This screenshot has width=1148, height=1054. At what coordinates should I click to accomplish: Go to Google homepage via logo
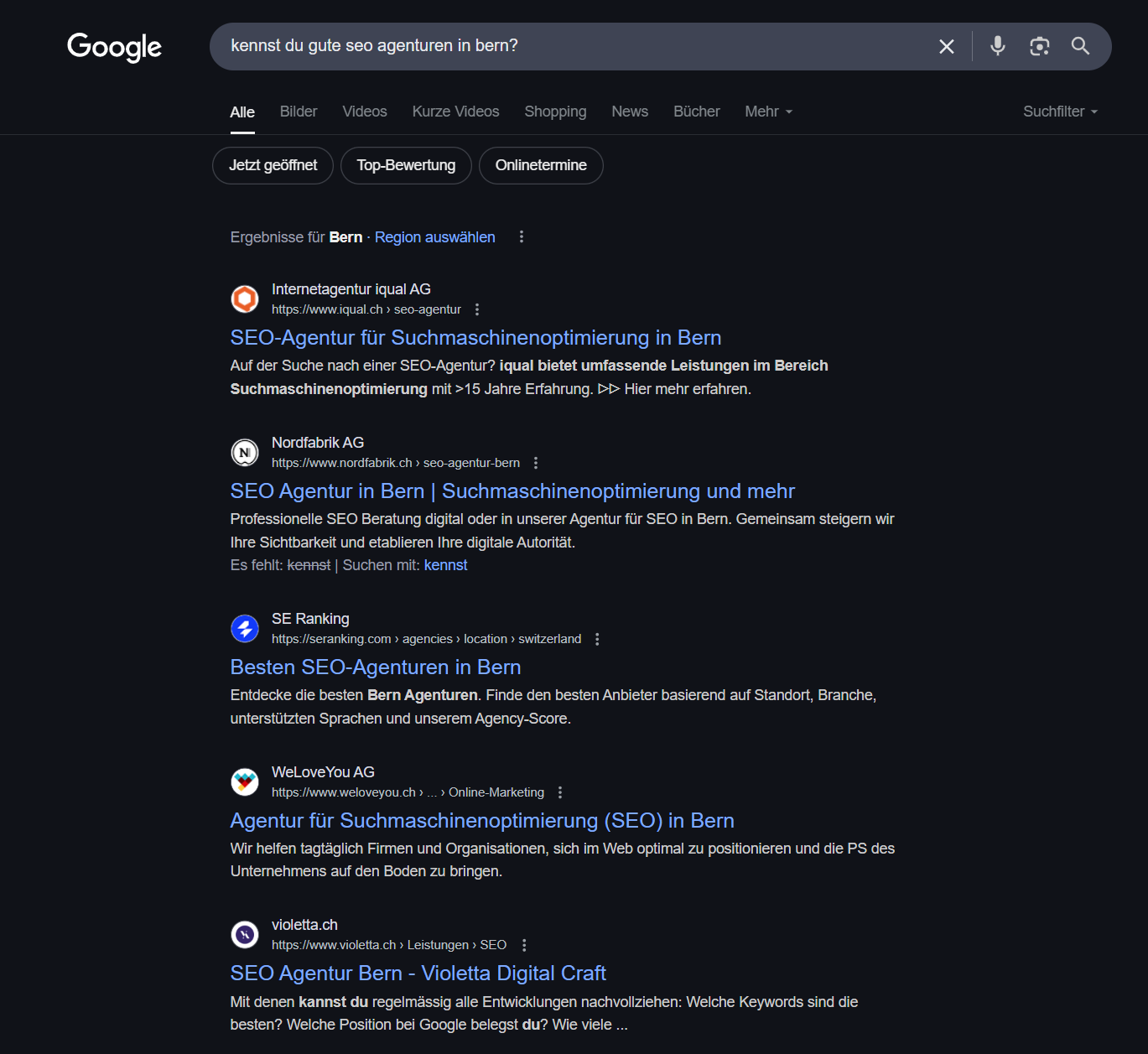pyautogui.click(x=115, y=47)
